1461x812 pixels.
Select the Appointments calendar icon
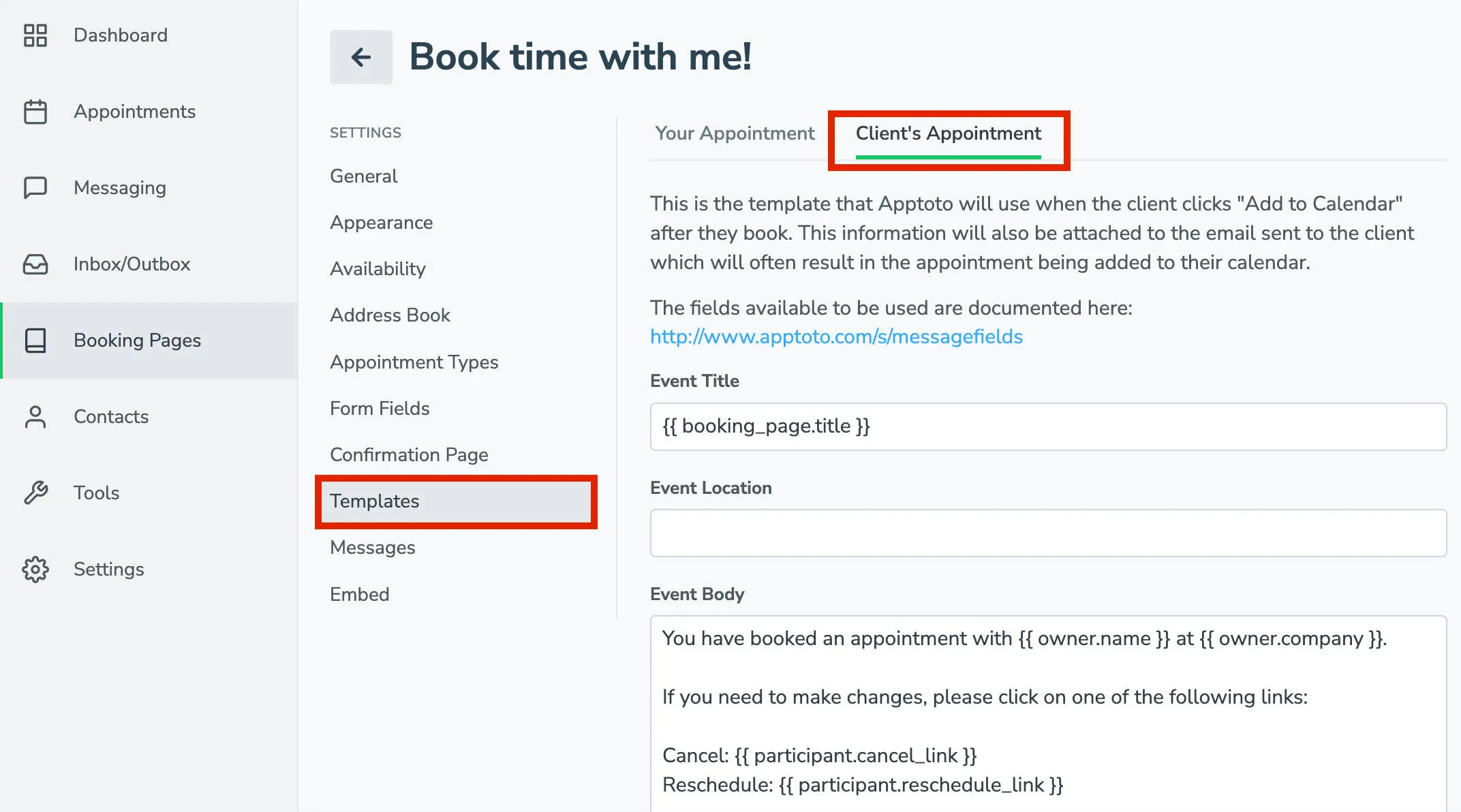[x=36, y=111]
